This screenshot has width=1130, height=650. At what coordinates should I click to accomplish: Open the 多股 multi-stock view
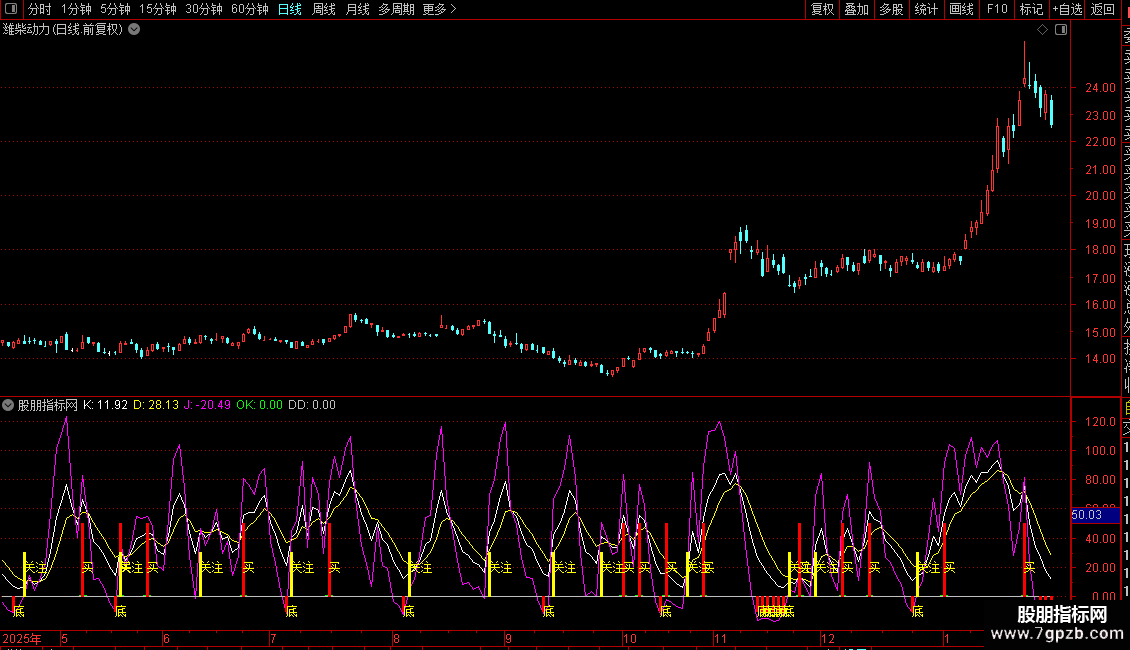pyautogui.click(x=891, y=9)
